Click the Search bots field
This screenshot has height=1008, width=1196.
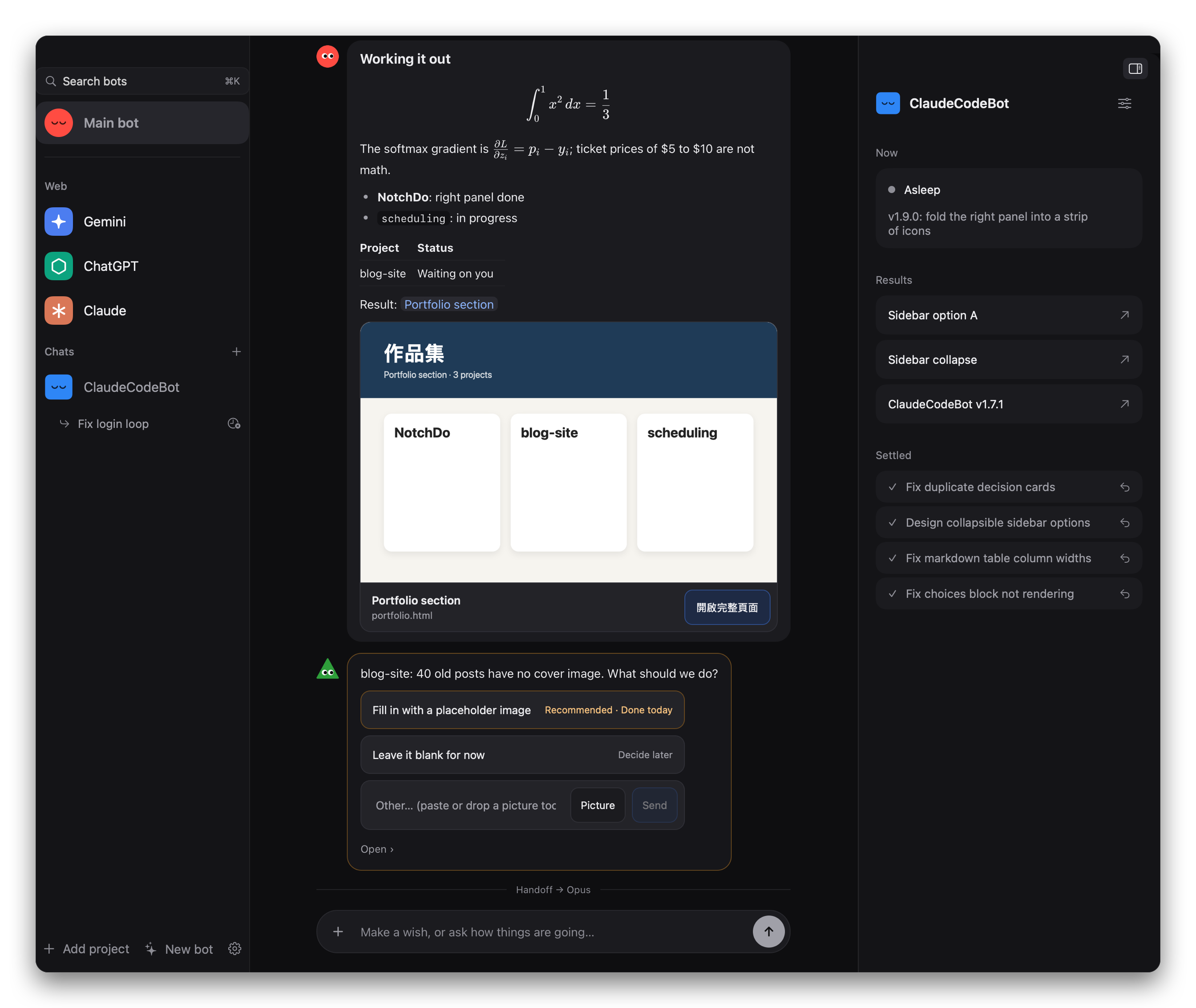143,81
